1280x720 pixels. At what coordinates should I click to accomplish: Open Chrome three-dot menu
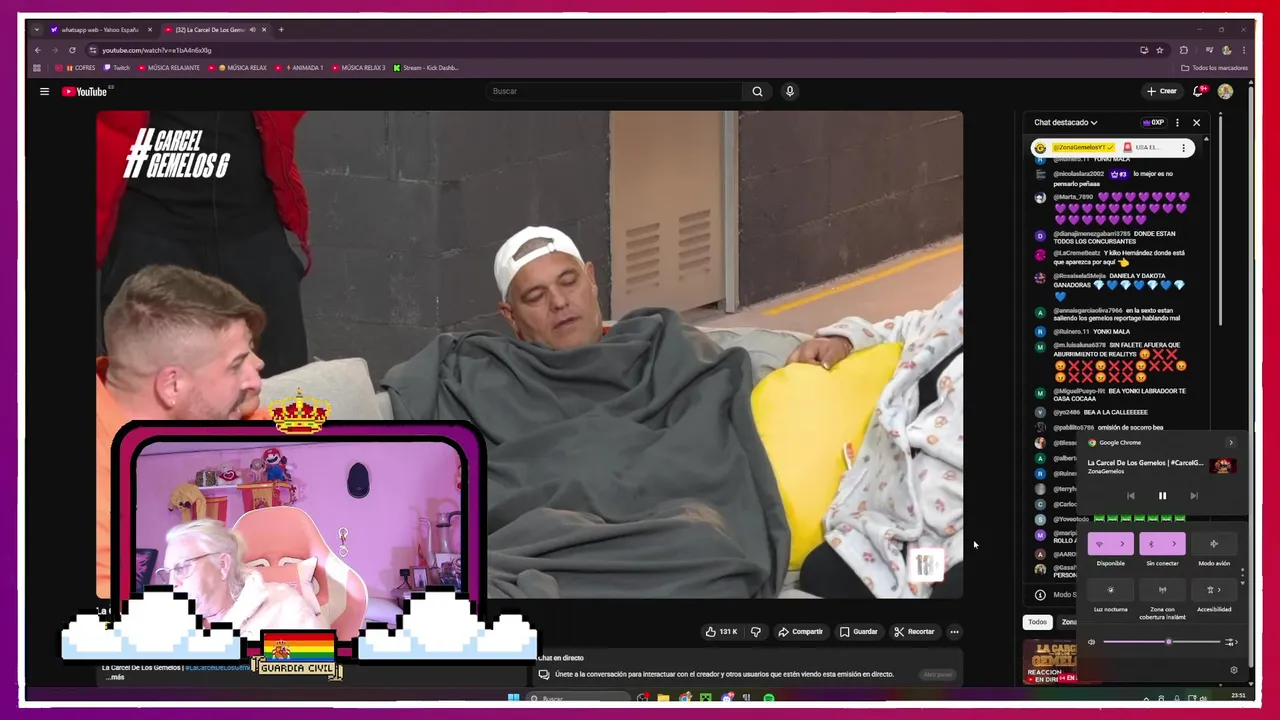(x=1245, y=50)
